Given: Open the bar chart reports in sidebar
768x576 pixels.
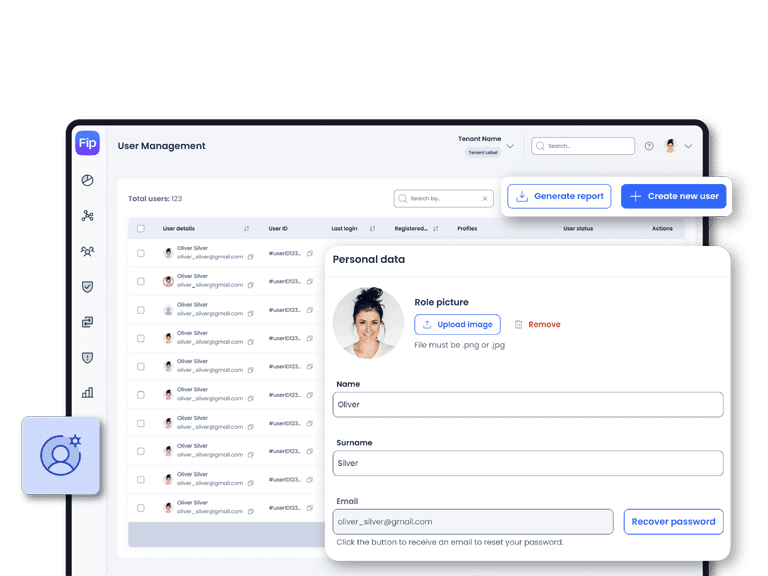Looking at the screenshot, I should 87,392.
